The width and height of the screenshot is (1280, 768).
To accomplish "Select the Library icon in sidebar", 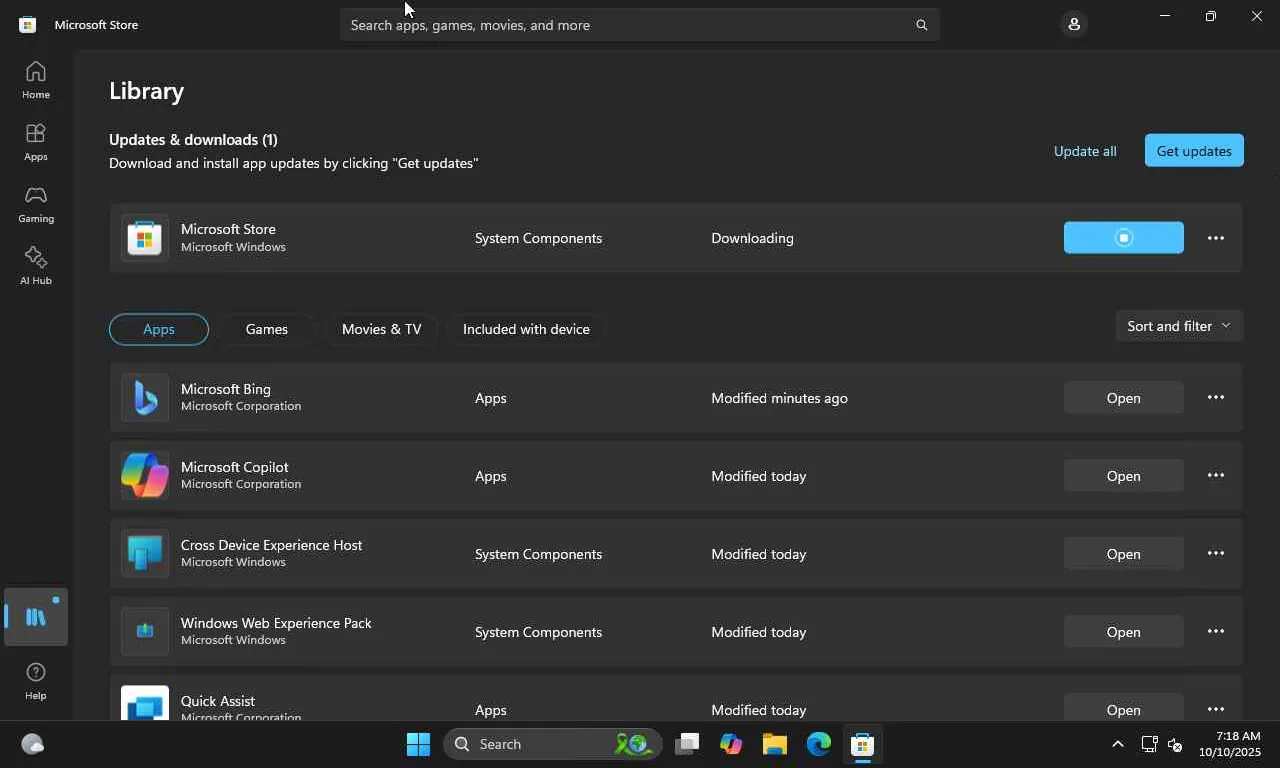I will tap(36, 617).
